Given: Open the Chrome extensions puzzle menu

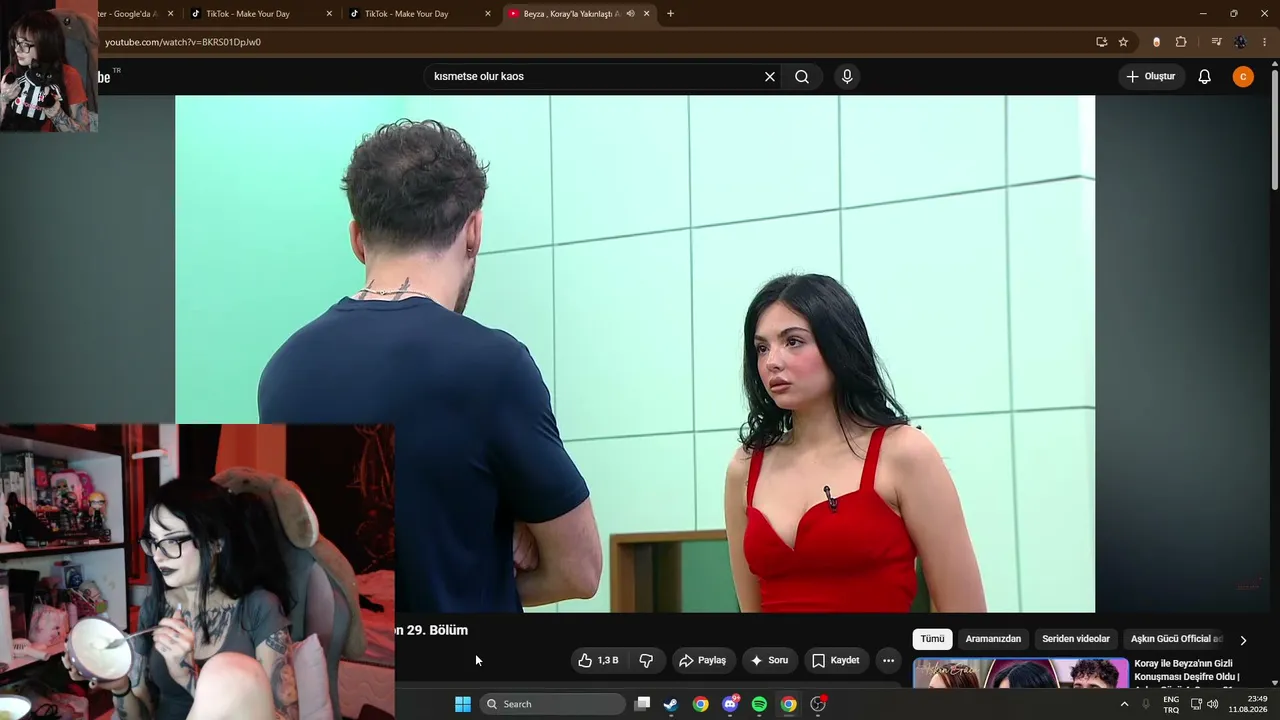Looking at the screenshot, I should click(1181, 42).
